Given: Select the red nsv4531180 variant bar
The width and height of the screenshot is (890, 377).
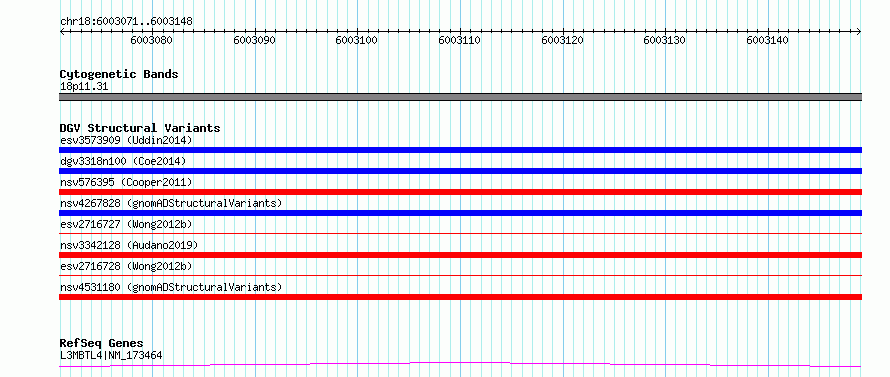Looking at the screenshot, I should pos(460,297).
